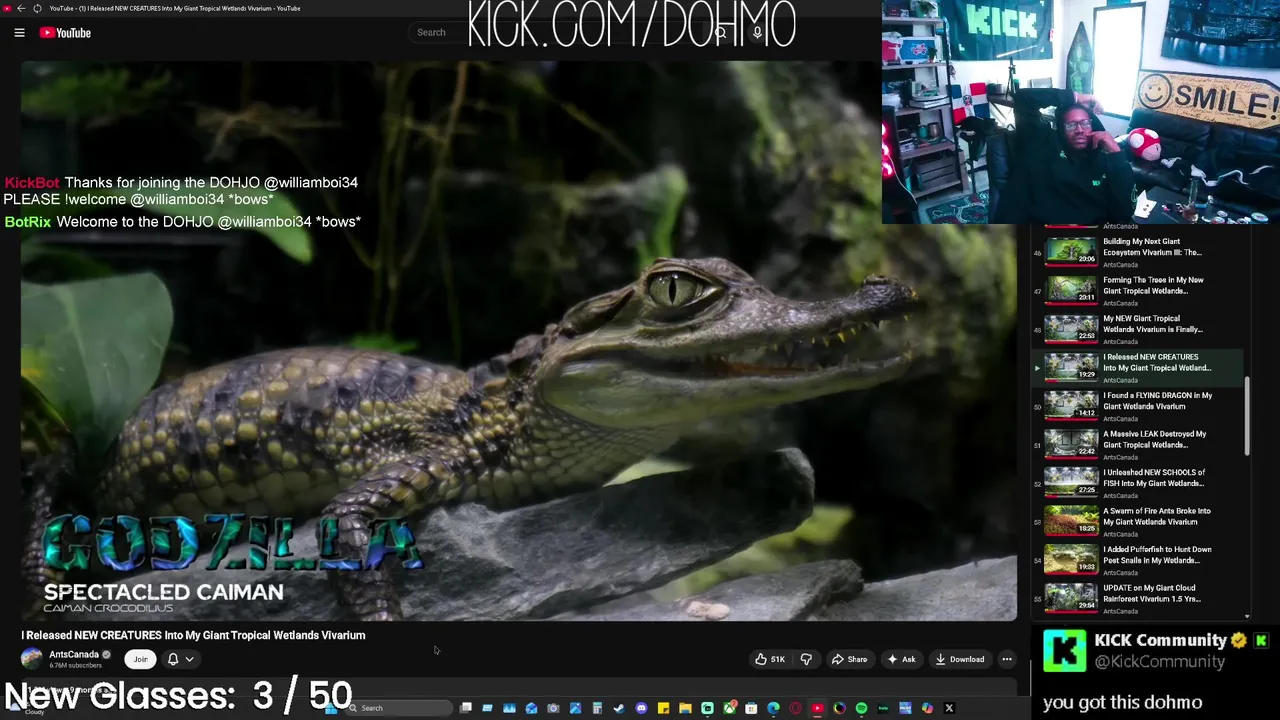The width and height of the screenshot is (1280, 720).
Task: Open Microsoft Store on the taskbar
Action: pos(751,708)
